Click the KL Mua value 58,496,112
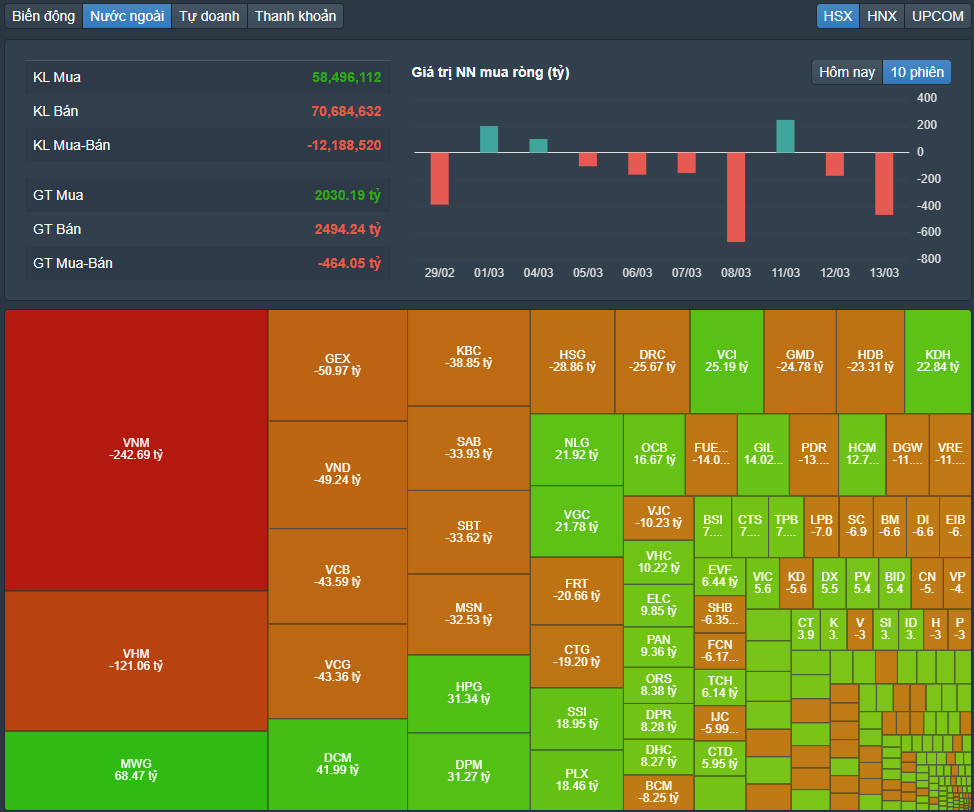The width and height of the screenshot is (974, 812). tap(347, 78)
